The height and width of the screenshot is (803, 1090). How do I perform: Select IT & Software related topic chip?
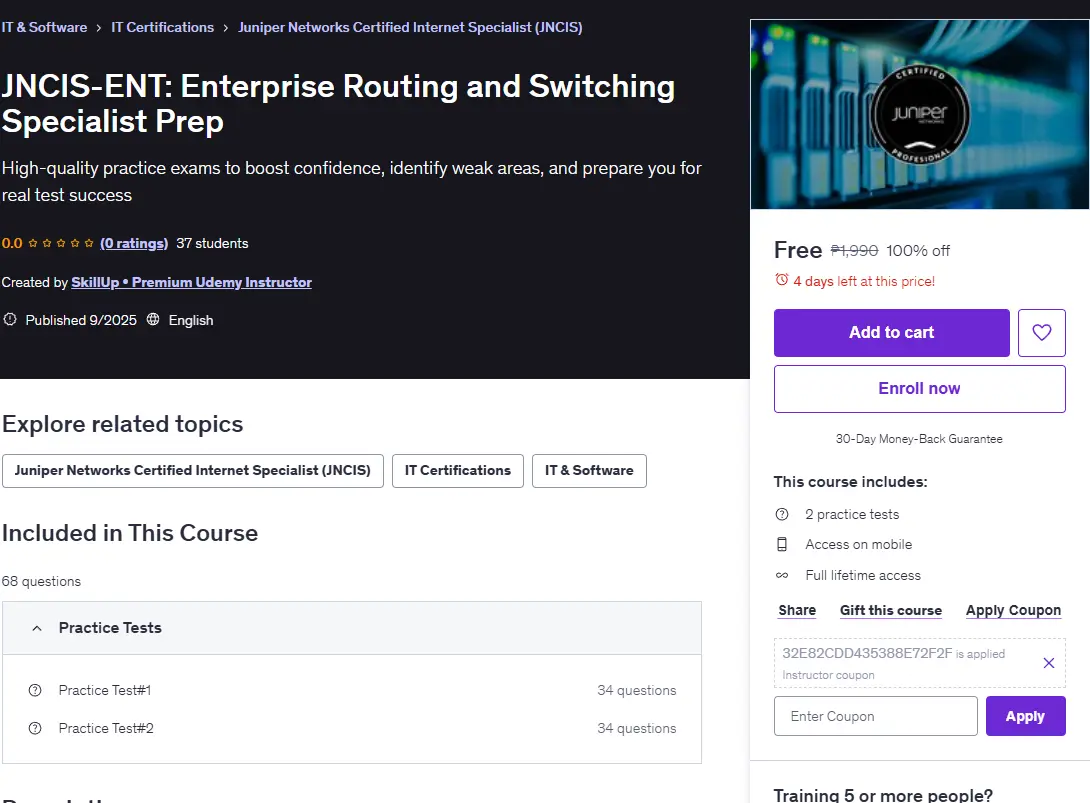click(x=589, y=471)
